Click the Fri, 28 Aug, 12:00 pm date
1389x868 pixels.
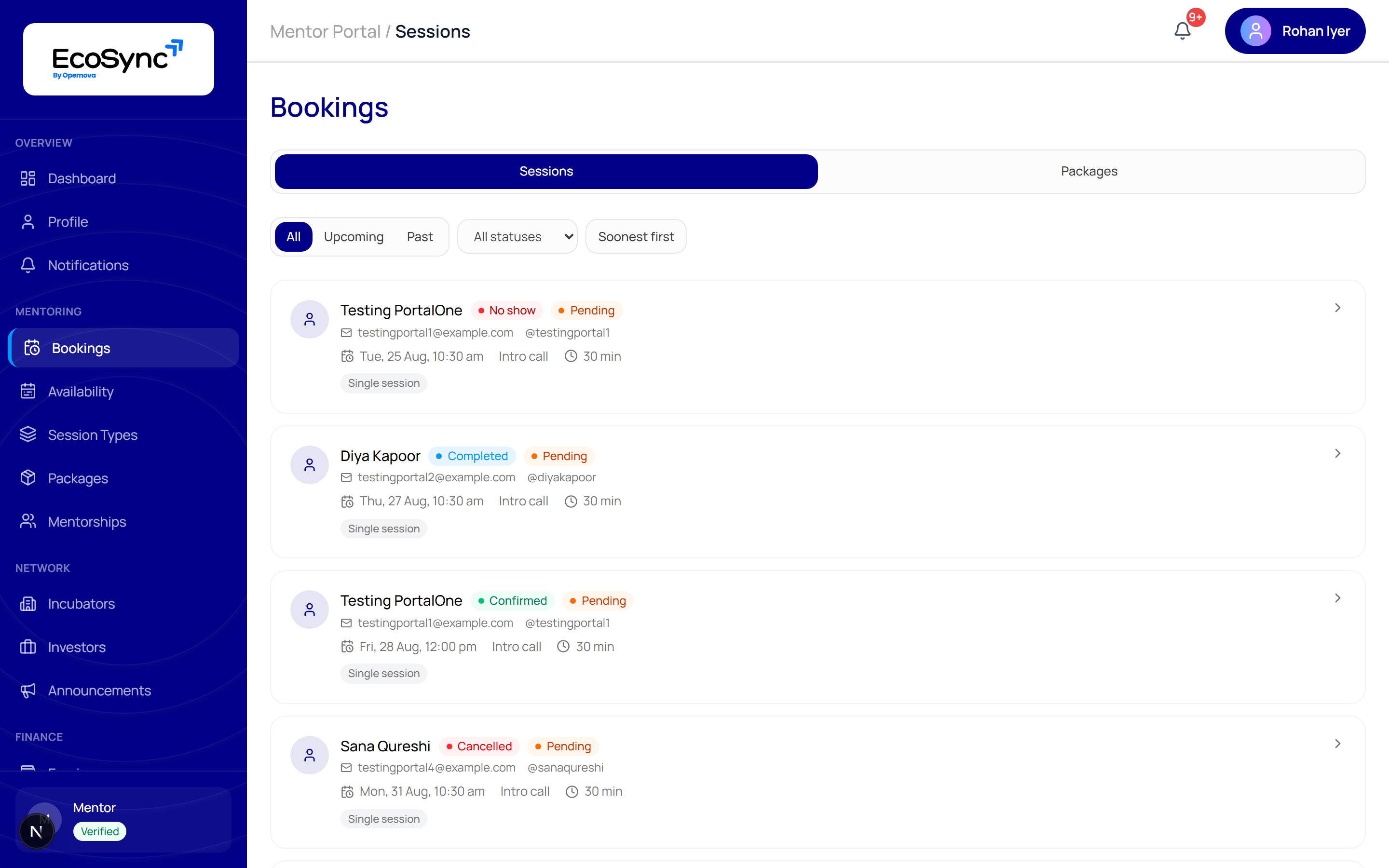(418, 646)
